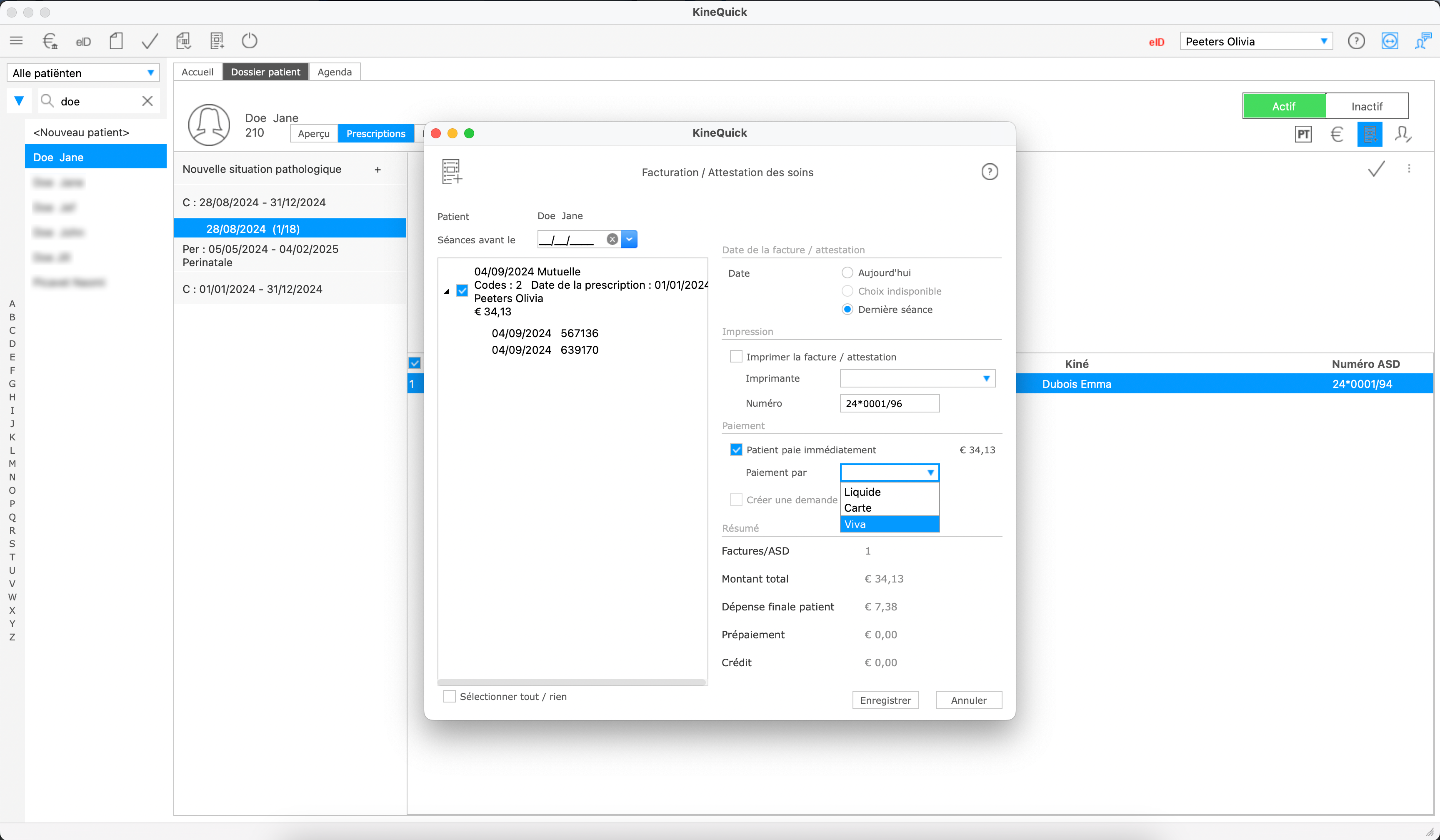
Task: Click the power toolbar icon
Action: 250,40
